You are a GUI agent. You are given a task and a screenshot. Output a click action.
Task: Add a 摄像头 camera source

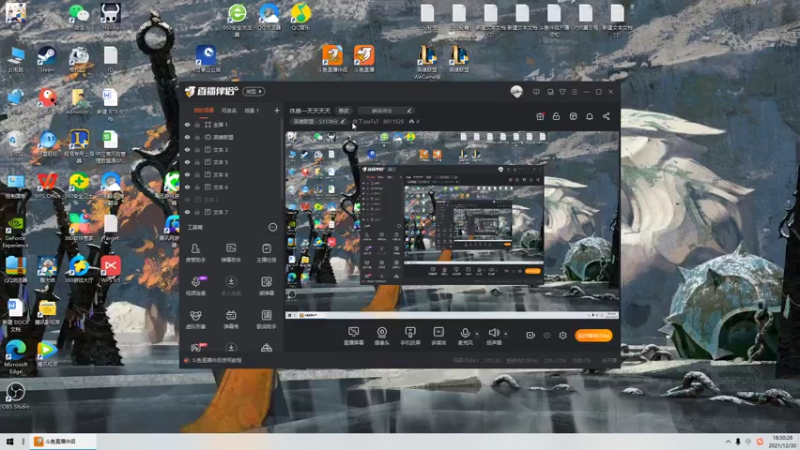coord(382,336)
